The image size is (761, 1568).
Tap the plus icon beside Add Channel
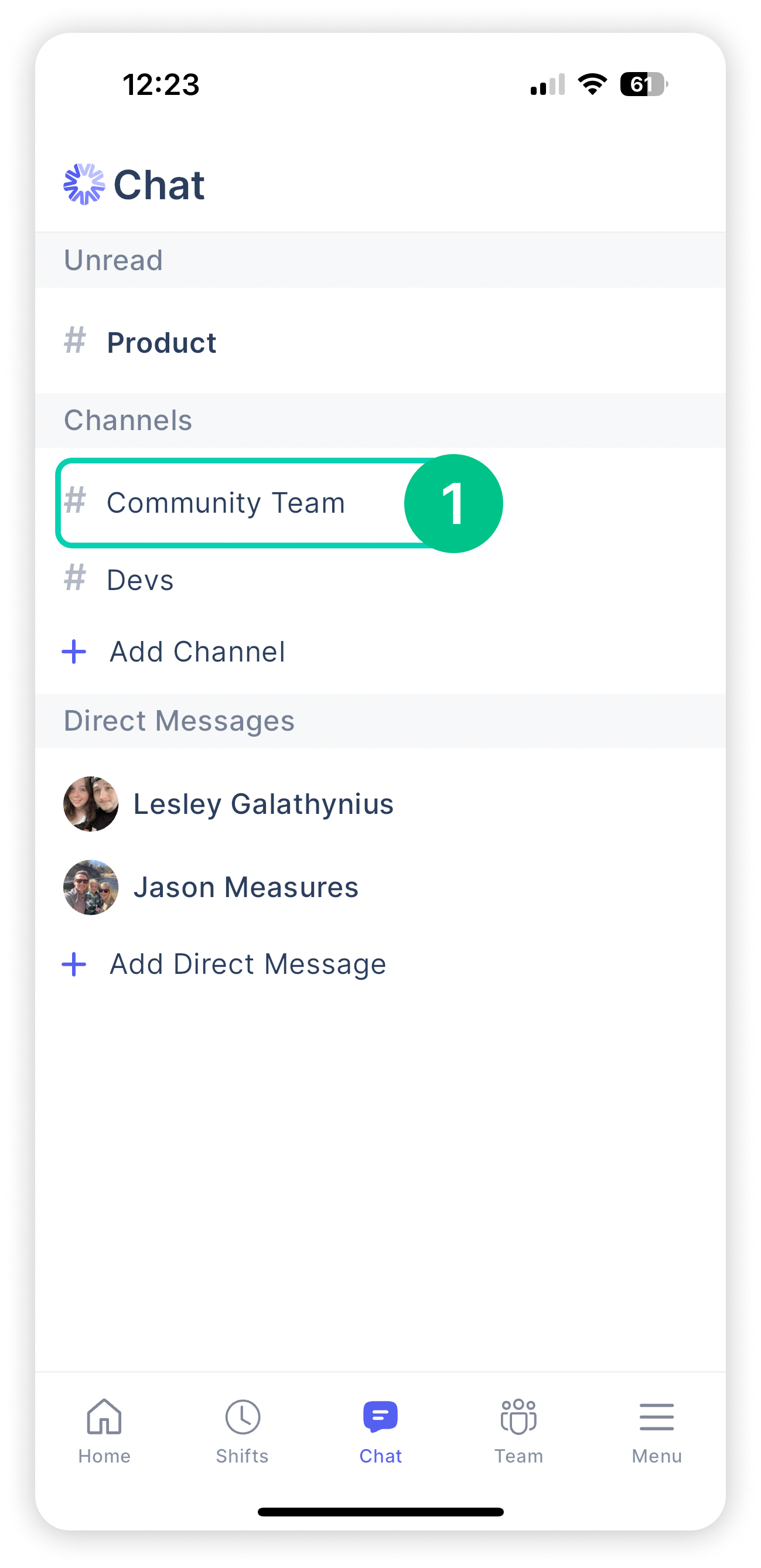point(74,652)
